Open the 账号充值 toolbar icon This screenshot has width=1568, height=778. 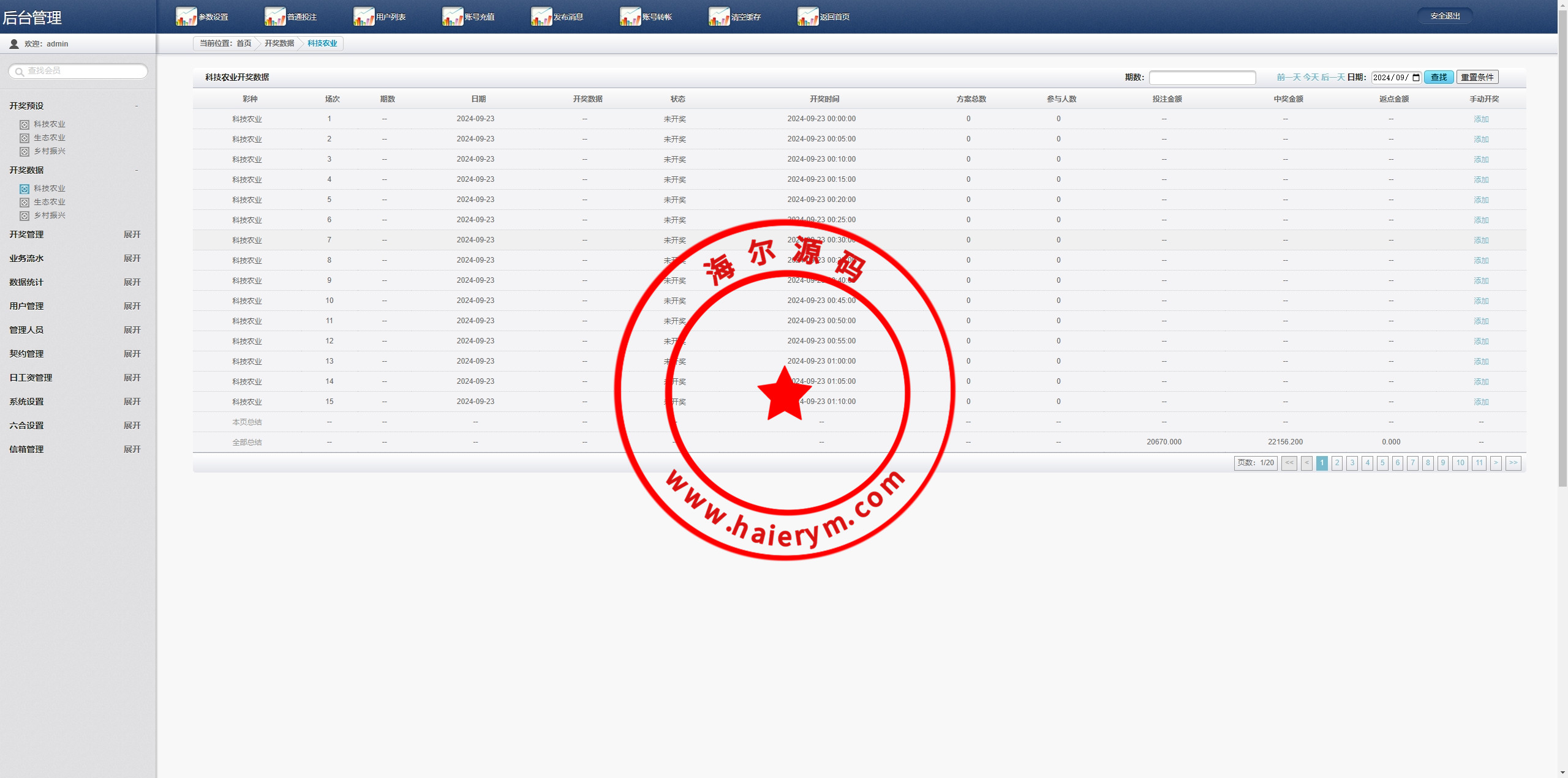pos(453,17)
